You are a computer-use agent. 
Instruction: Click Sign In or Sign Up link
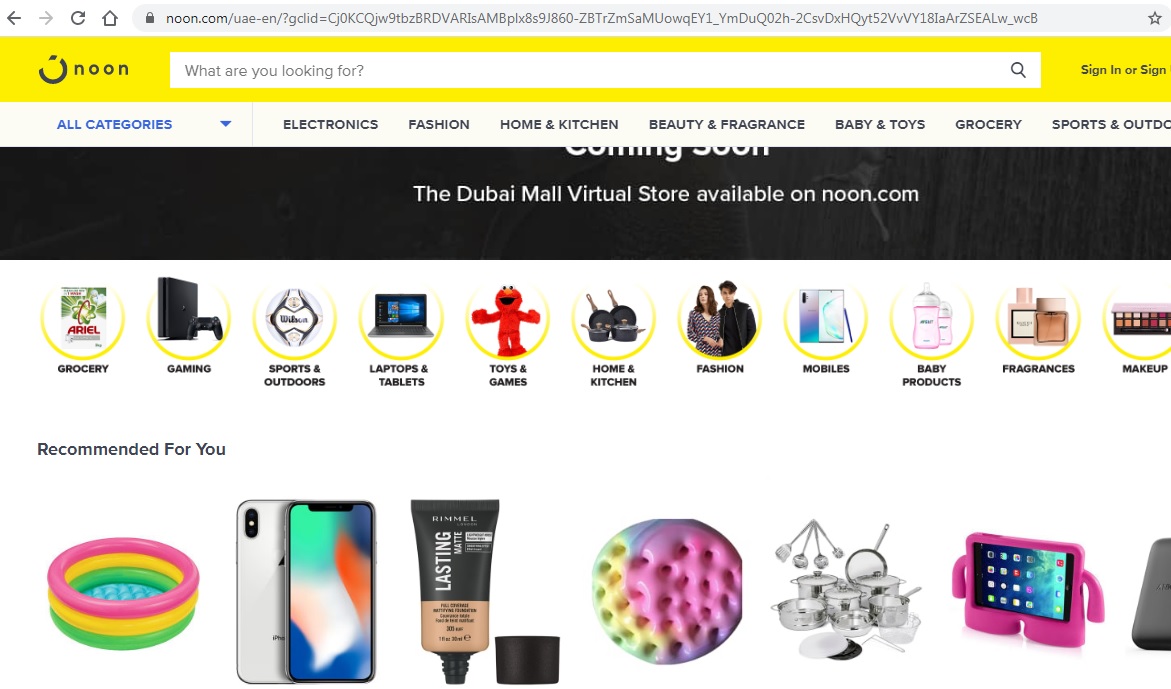click(1125, 69)
